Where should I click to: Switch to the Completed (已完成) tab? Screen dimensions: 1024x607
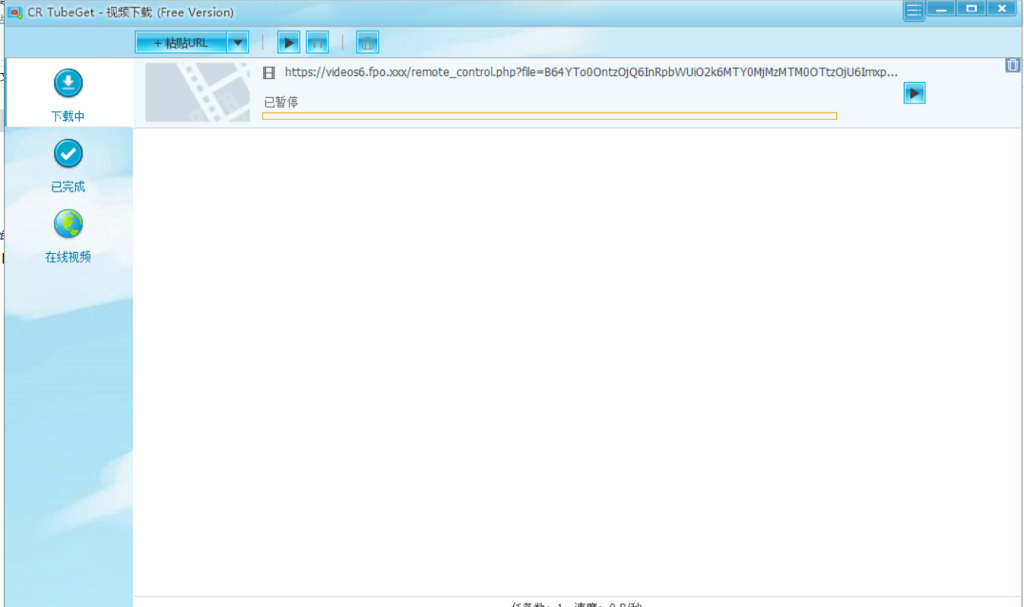click(68, 165)
